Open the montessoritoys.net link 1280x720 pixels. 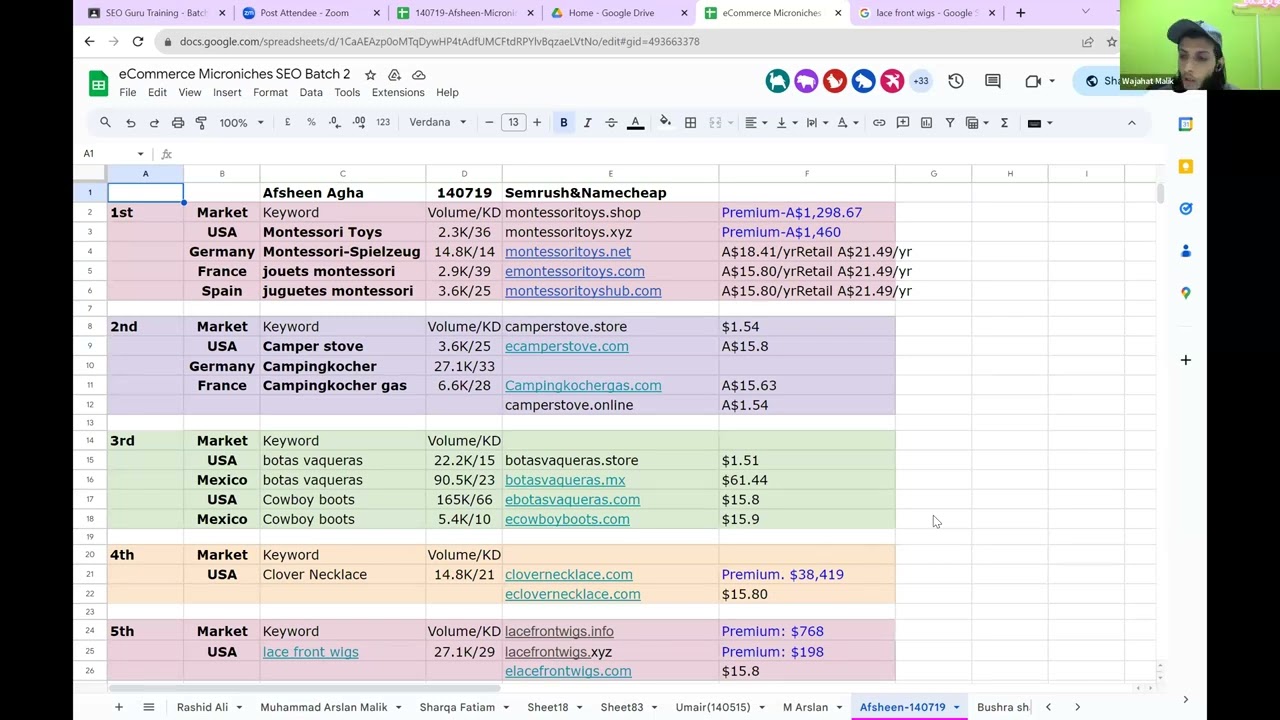pyautogui.click(x=568, y=252)
